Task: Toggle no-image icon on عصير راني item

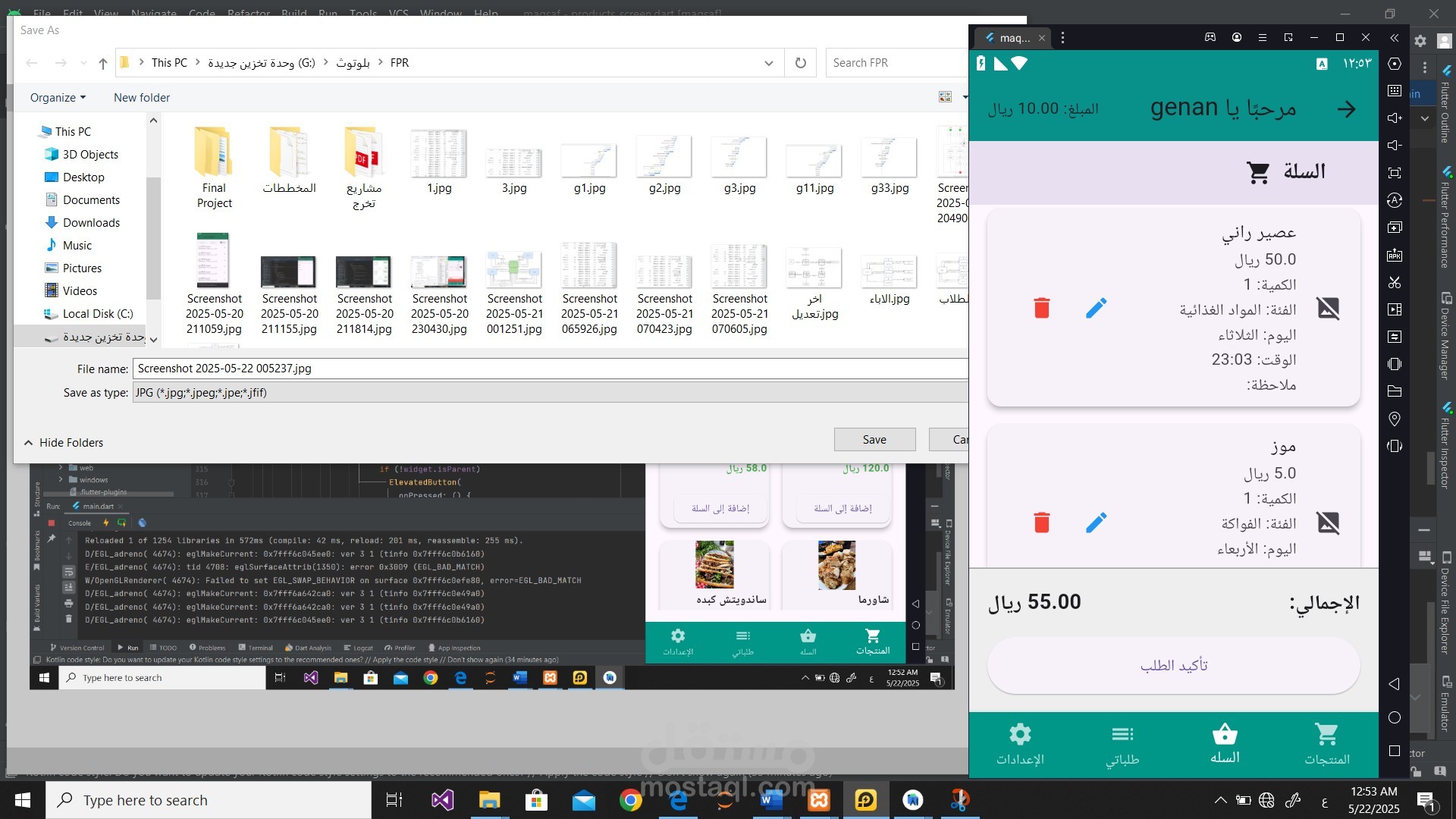Action: [x=1328, y=308]
